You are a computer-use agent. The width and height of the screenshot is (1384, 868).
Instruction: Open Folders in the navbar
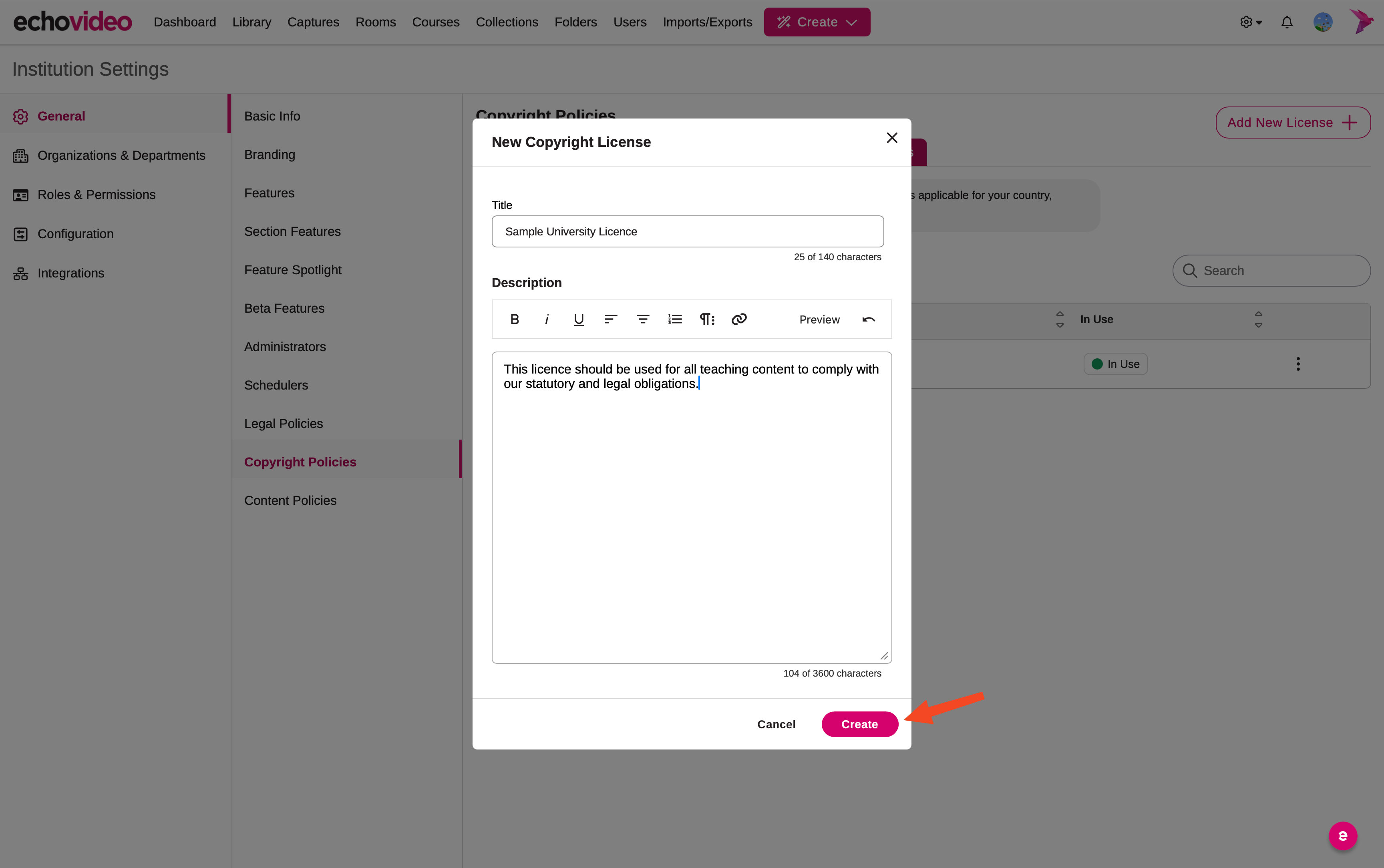click(575, 22)
